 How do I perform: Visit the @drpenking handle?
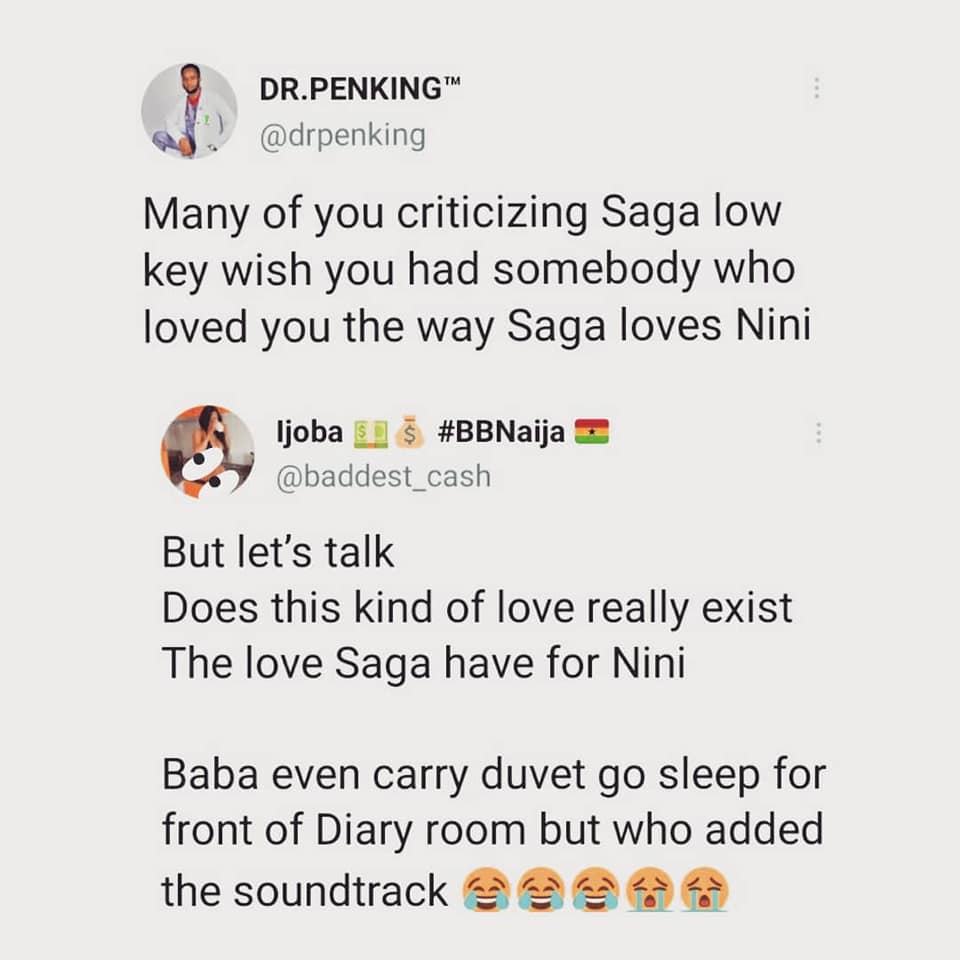pyautogui.click(x=342, y=135)
